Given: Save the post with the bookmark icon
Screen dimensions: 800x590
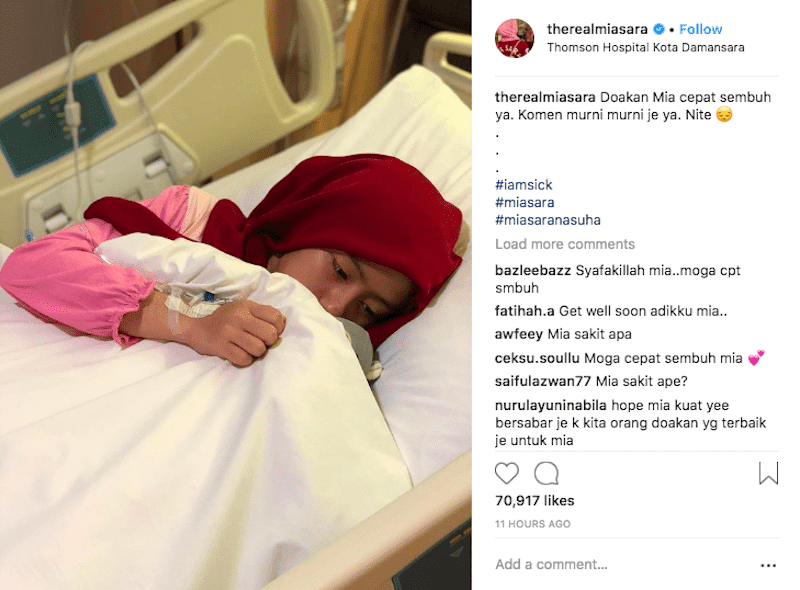Looking at the screenshot, I should pyautogui.click(x=768, y=473).
